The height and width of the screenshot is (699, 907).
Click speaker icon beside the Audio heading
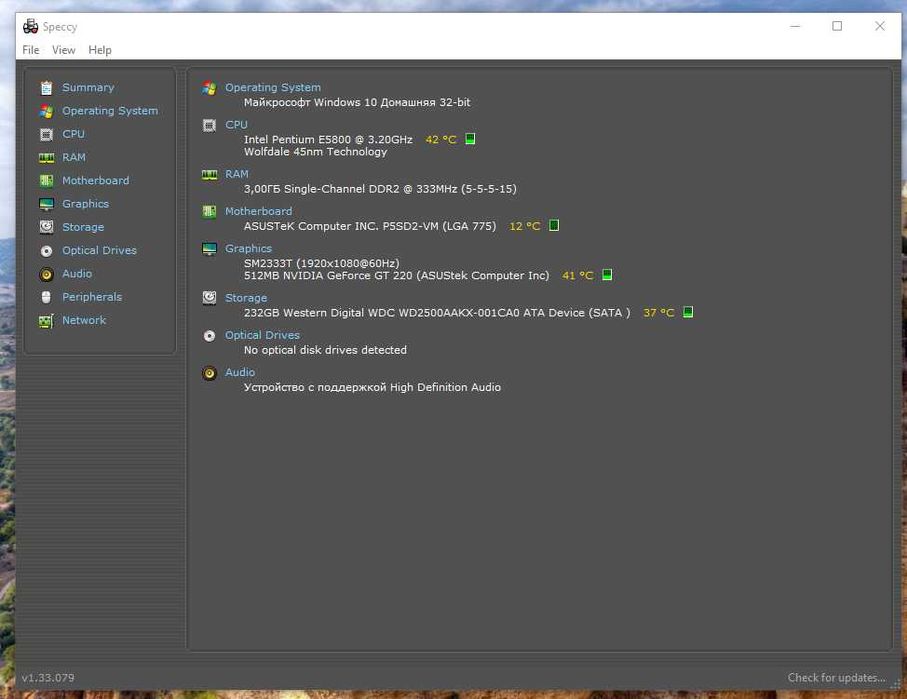(x=209, y=373)
